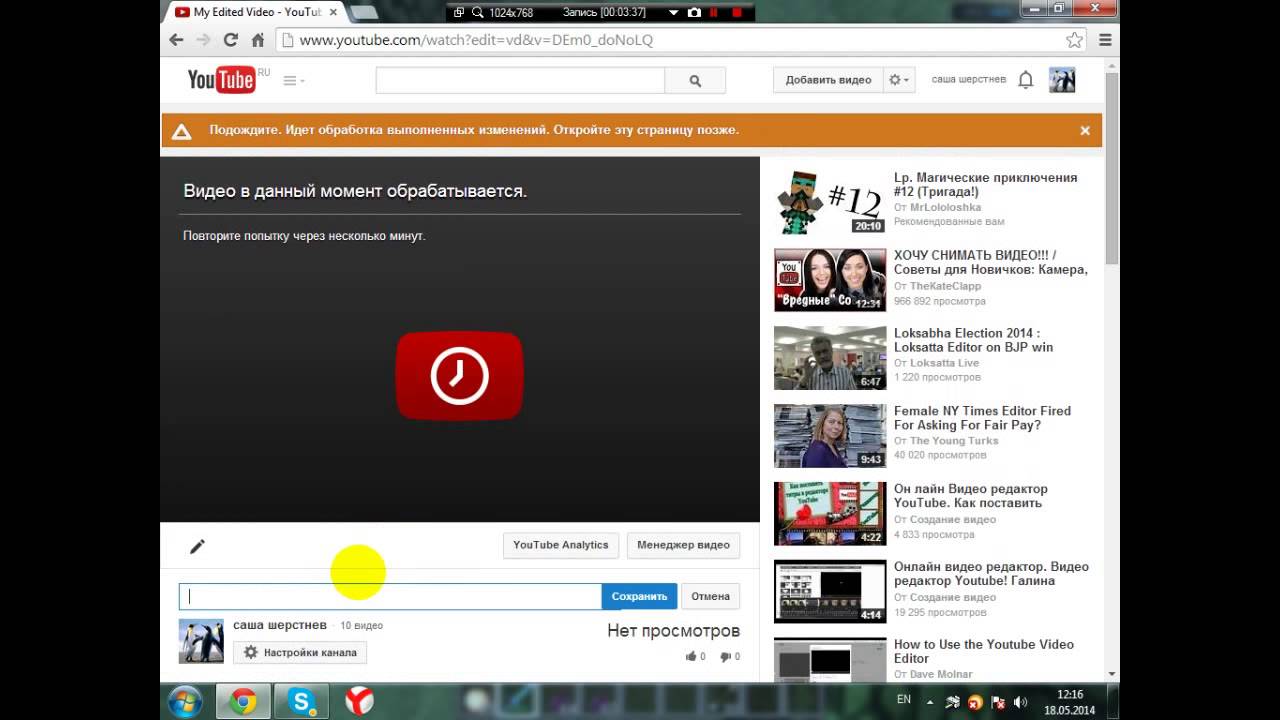The image size is (1280, 720).
Task: Open the Lp. Магические приключения #12 video thumbnail
Action: (x=830, y=202)
